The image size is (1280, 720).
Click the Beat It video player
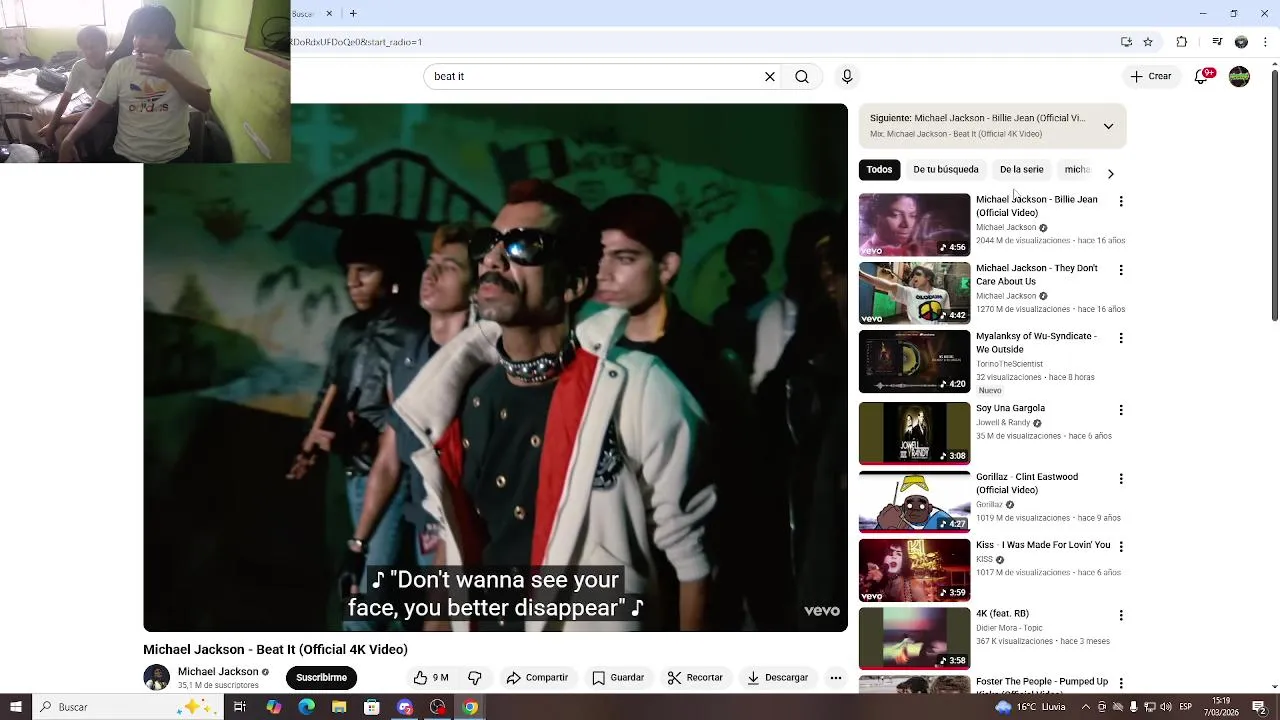[495, 367]
